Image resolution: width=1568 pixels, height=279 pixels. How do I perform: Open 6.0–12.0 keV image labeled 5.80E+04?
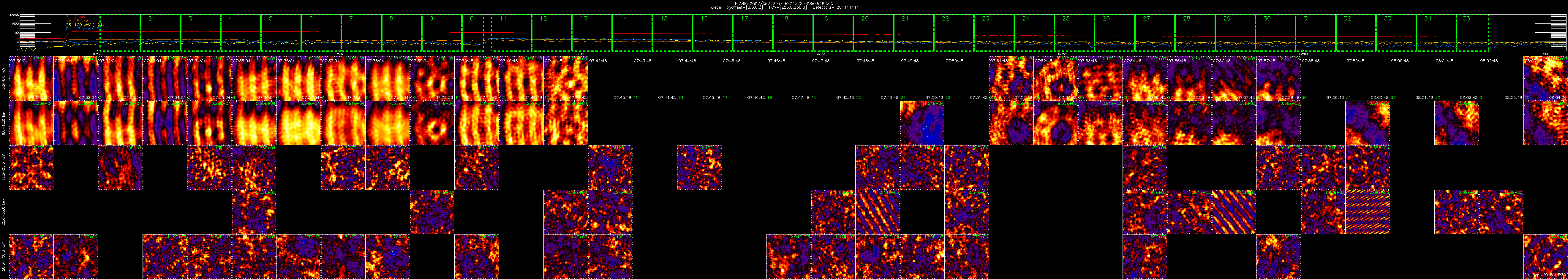tap(254, 123)
